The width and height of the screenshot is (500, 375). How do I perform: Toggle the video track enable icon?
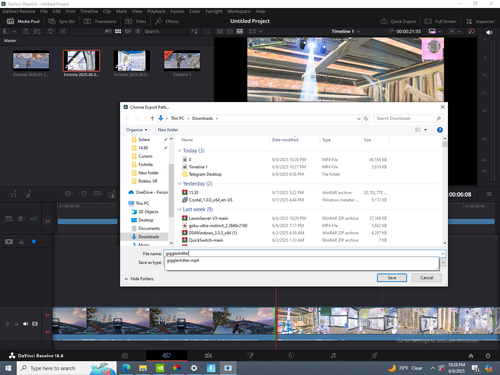[x=35, y=324]
